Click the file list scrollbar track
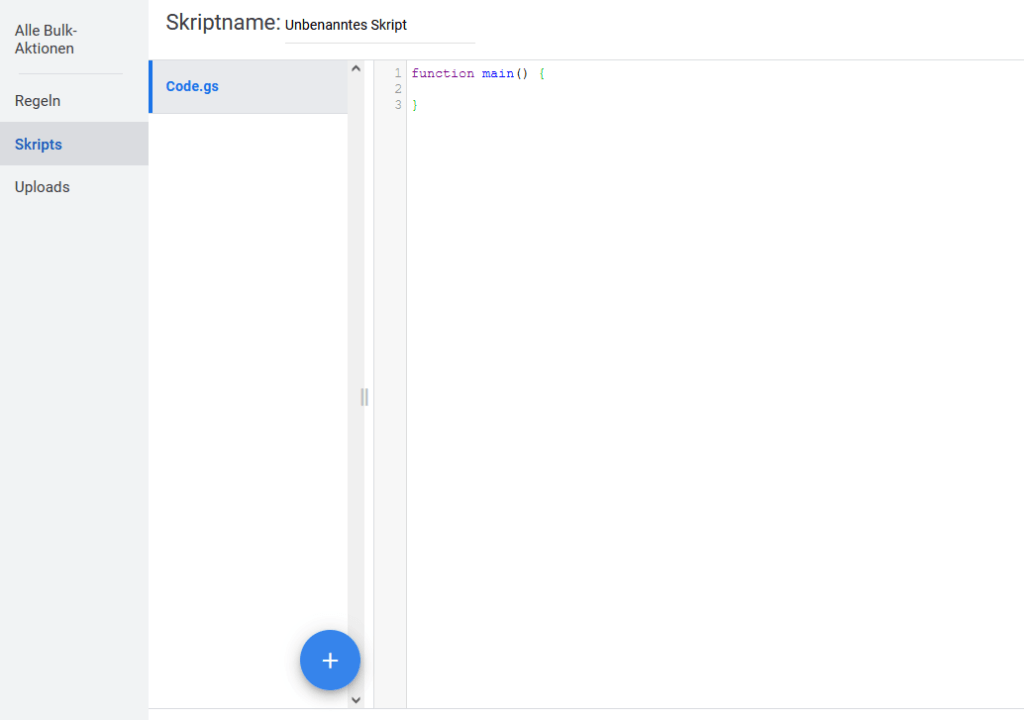Screen dimensions: 1024x720 (356, 300)
